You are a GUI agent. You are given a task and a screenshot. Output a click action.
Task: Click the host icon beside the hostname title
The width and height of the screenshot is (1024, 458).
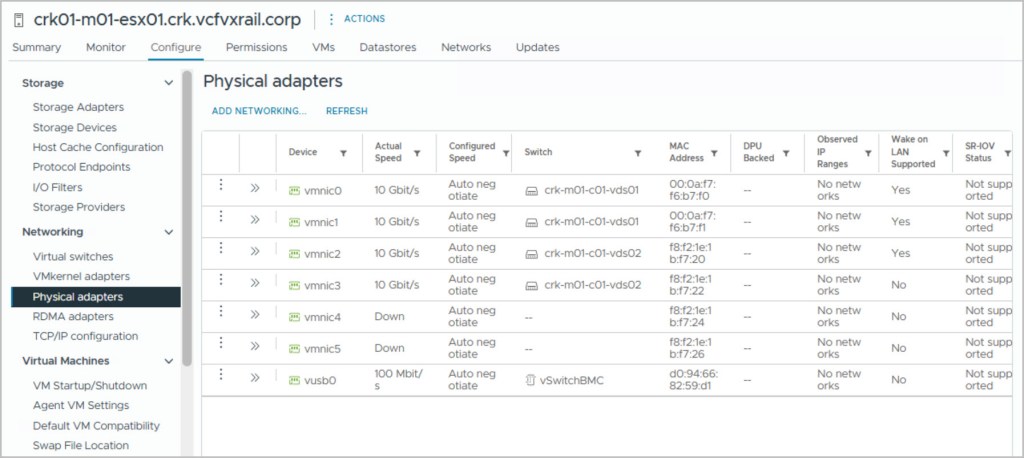(19, 21)
